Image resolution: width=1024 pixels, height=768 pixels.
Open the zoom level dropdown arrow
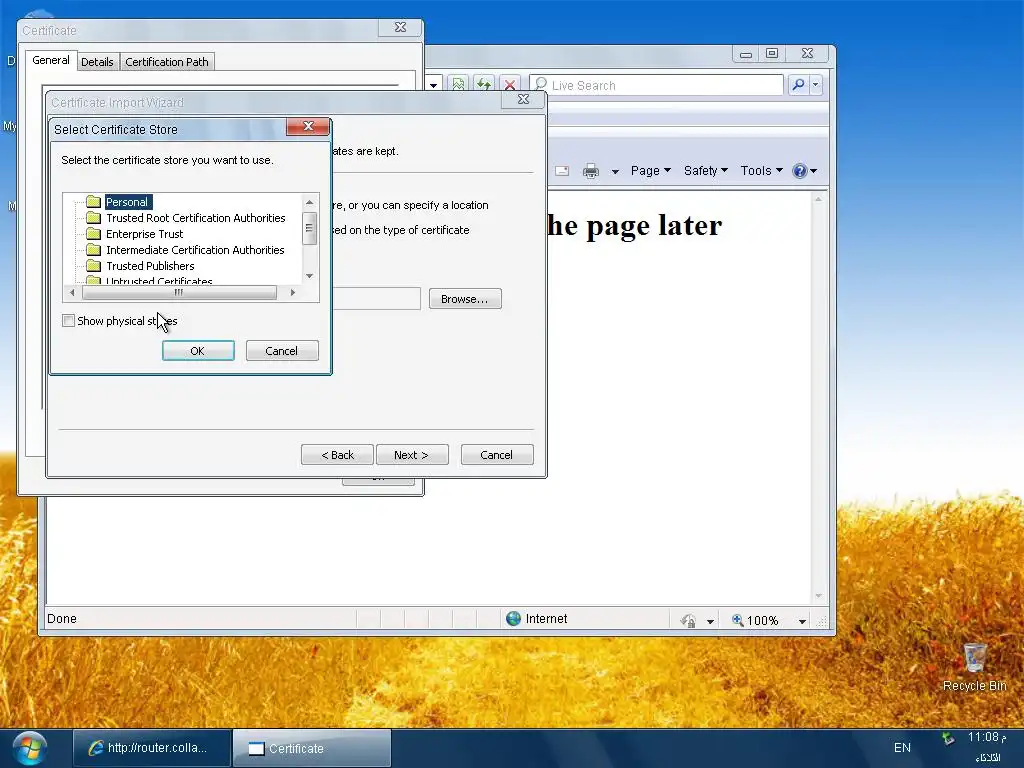pos(802,621)
